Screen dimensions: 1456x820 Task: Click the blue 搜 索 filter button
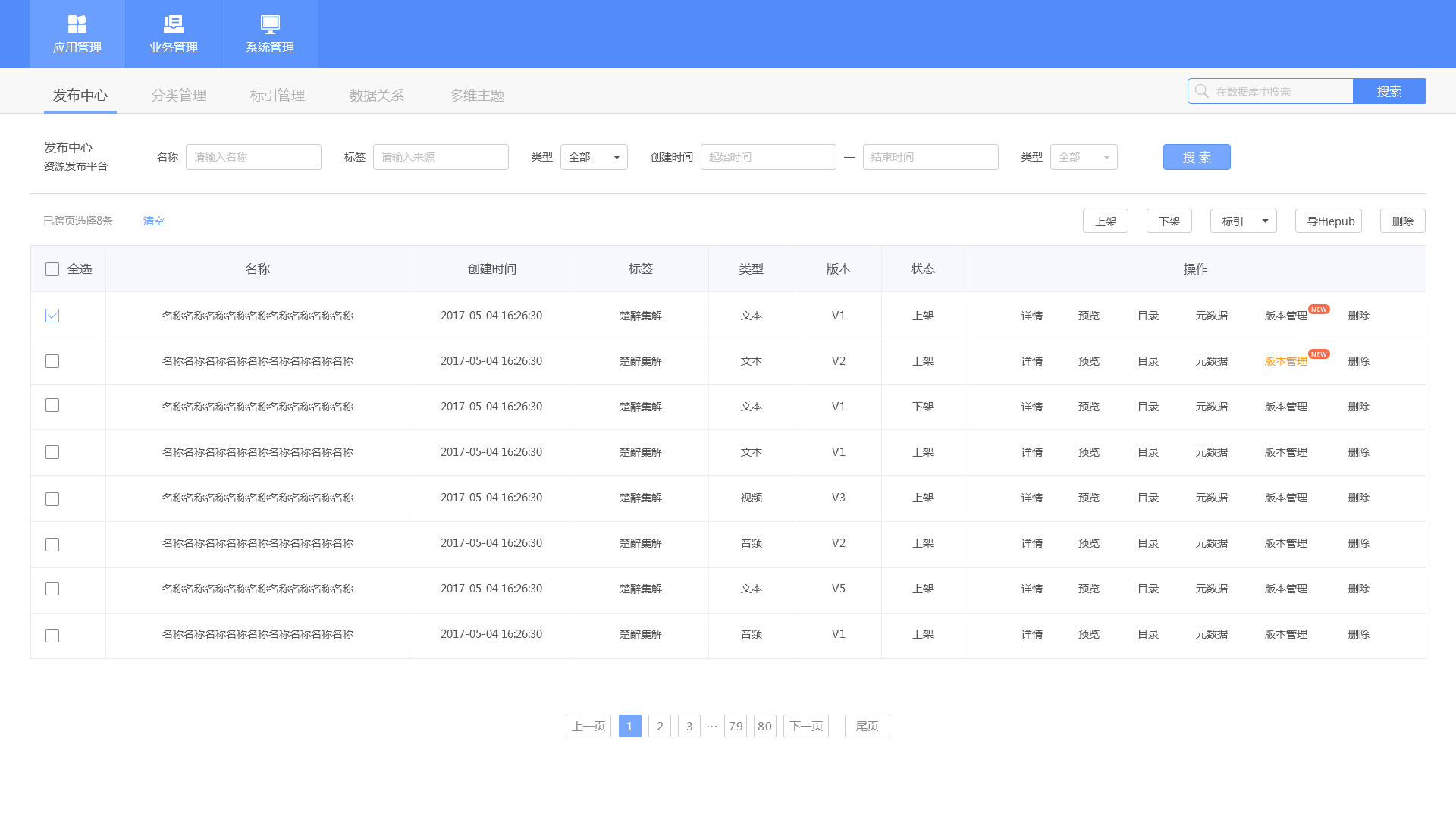point(1197,157)
